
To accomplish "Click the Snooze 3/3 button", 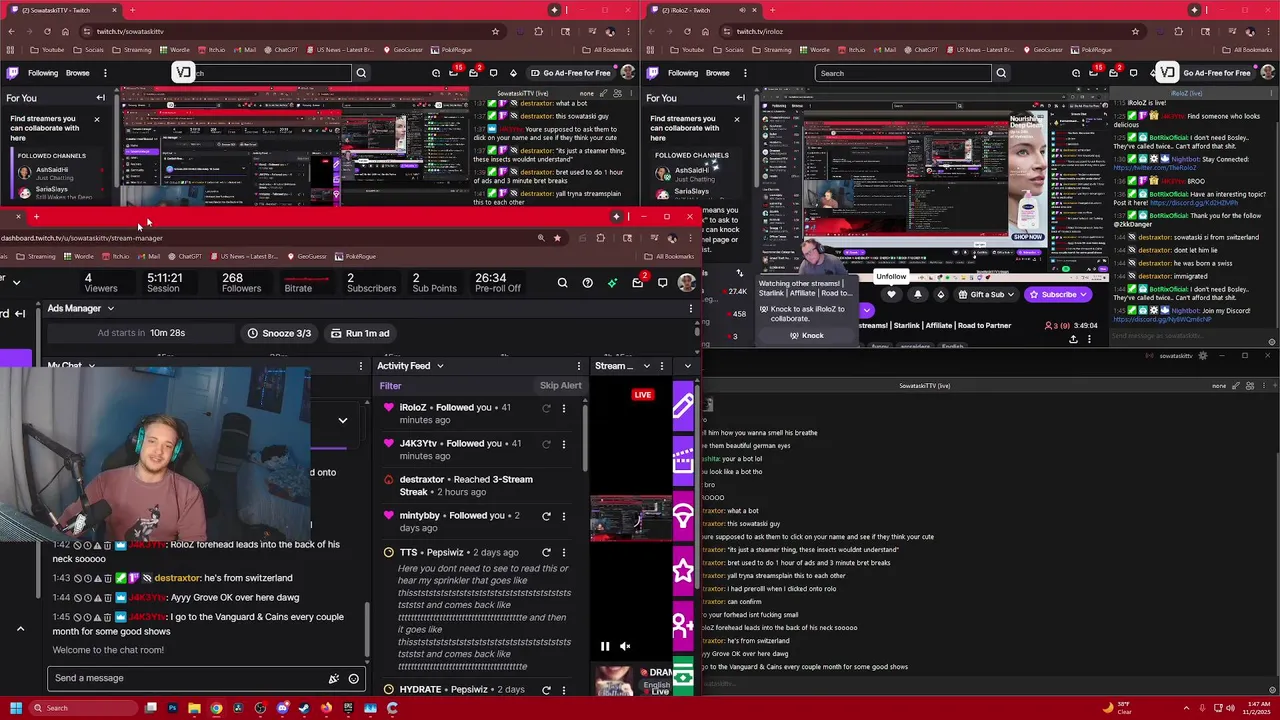I will pyautogui.click(x=279, y=333).
